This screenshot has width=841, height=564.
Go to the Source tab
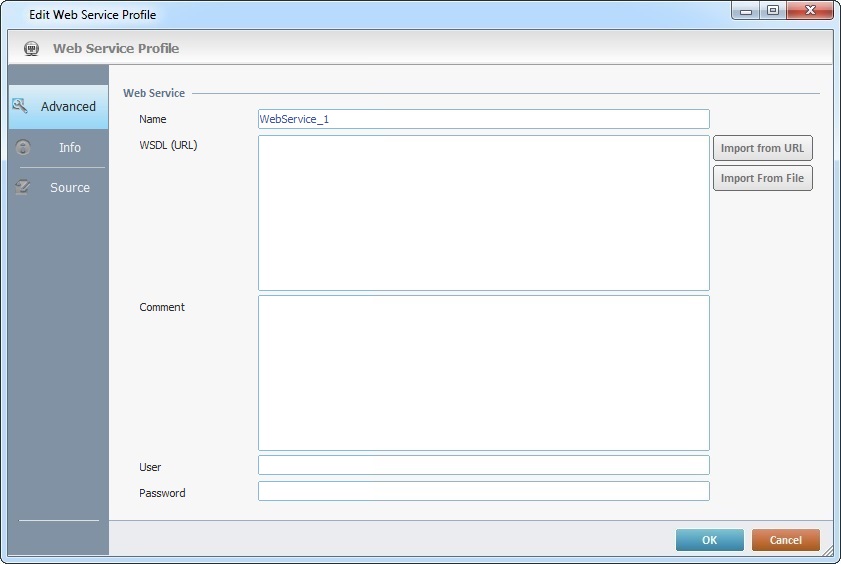click(x=69, y=188)
